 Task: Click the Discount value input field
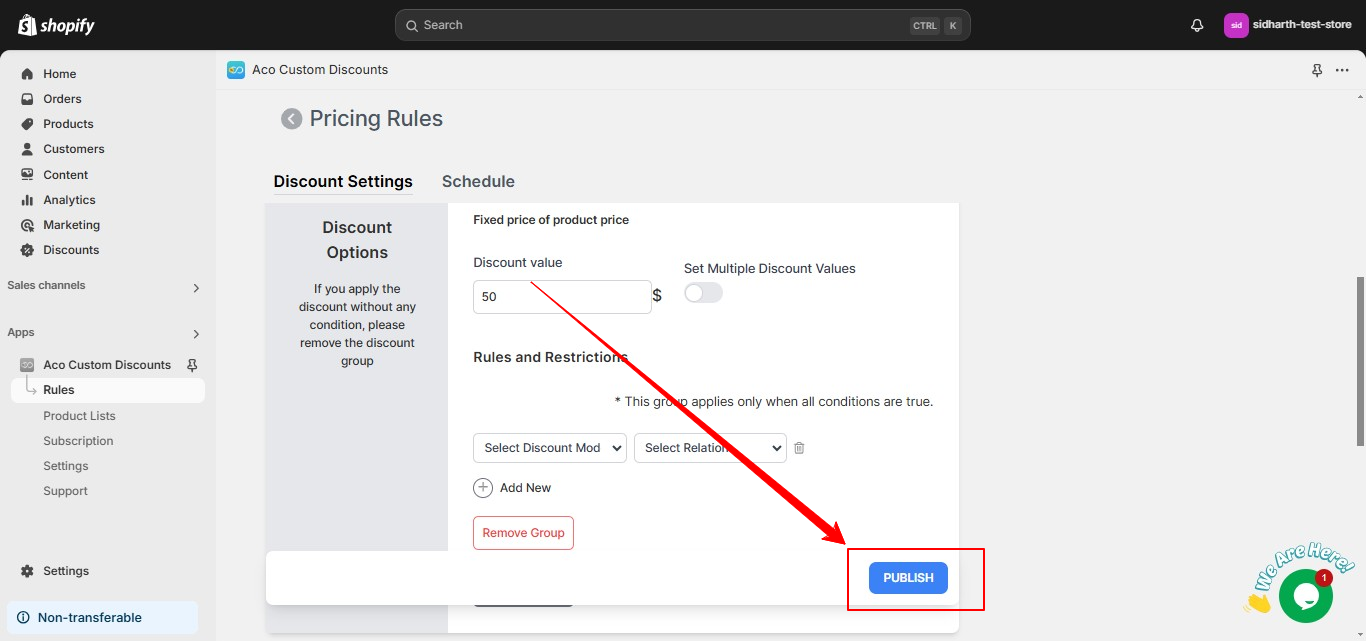pos(562,297)
